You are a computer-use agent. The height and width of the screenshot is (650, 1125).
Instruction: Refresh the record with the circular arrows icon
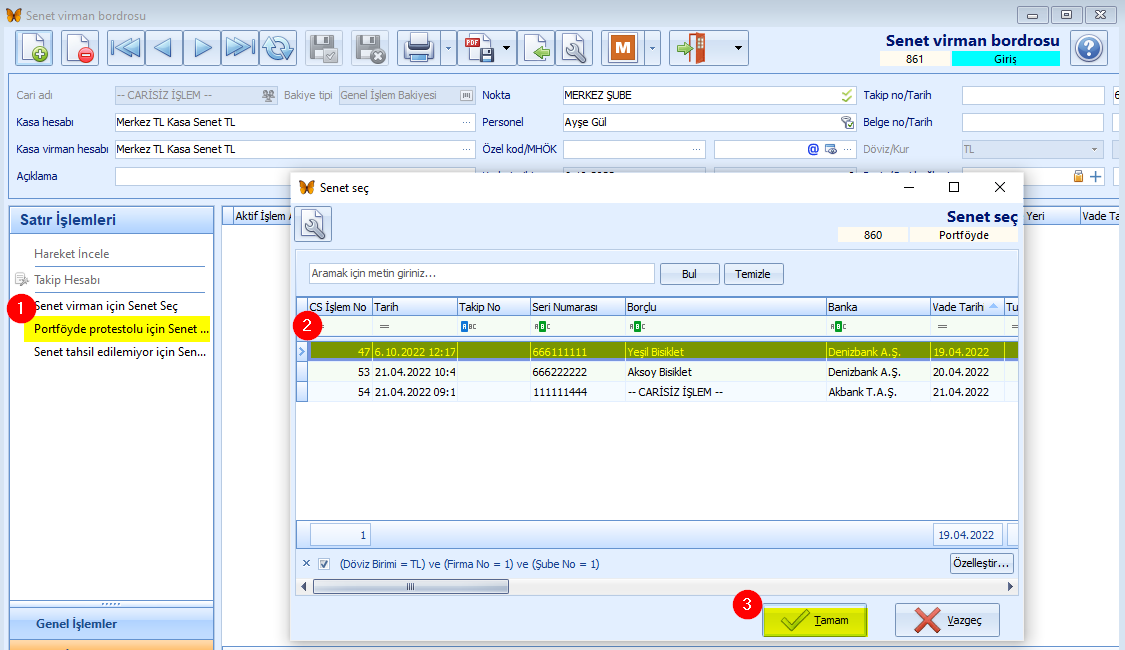tap(278, 48)
